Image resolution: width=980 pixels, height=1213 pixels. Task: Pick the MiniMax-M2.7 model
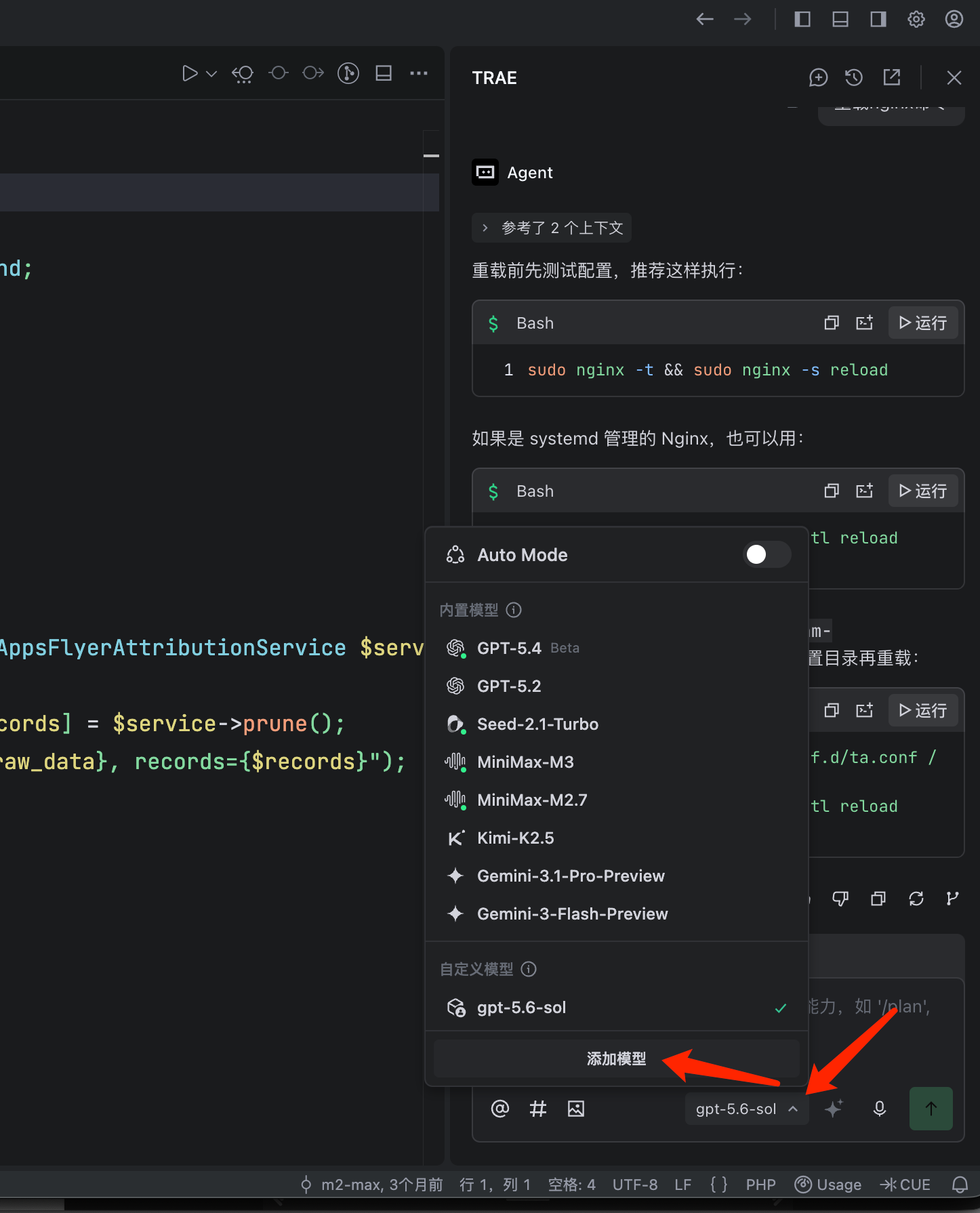617,800
